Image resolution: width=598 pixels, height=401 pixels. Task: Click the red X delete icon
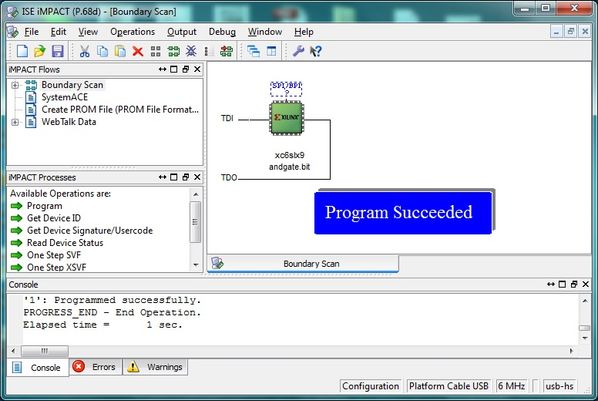click(x=138, y=51)
